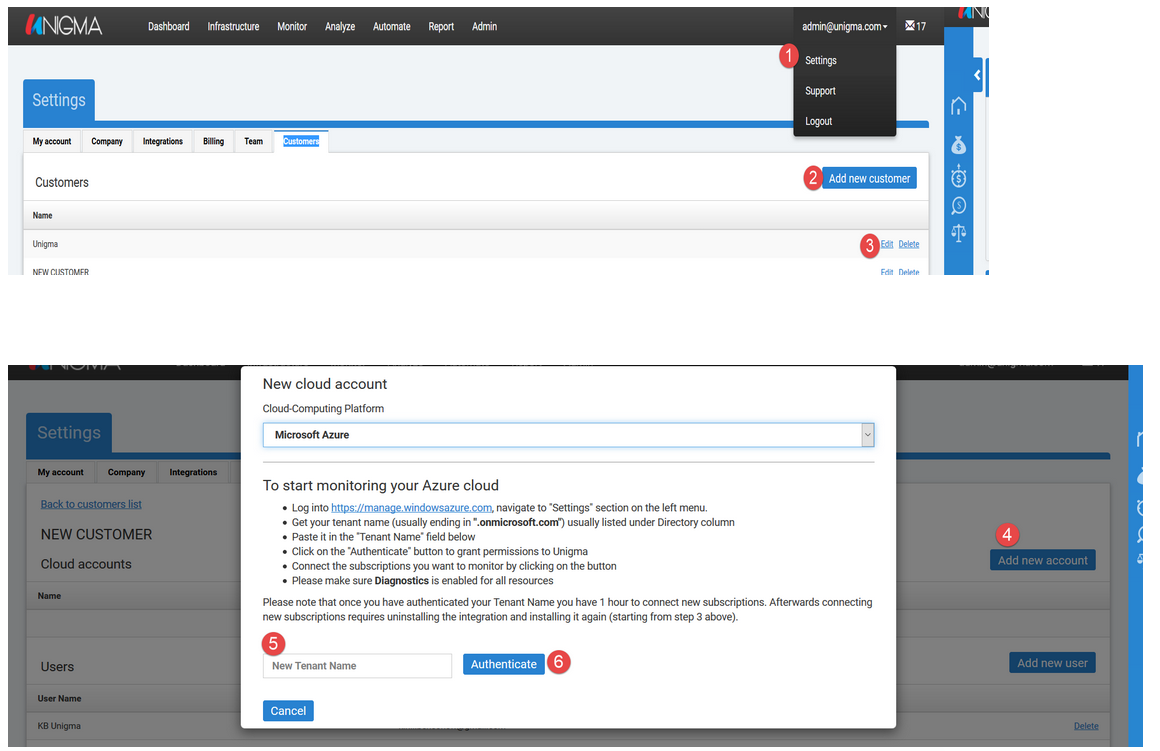The height and width of the screenshot is (751, 1160).
Task: Open Infrastructure in the top navigation
Action: pyautogui.click(x=233, y=27)
